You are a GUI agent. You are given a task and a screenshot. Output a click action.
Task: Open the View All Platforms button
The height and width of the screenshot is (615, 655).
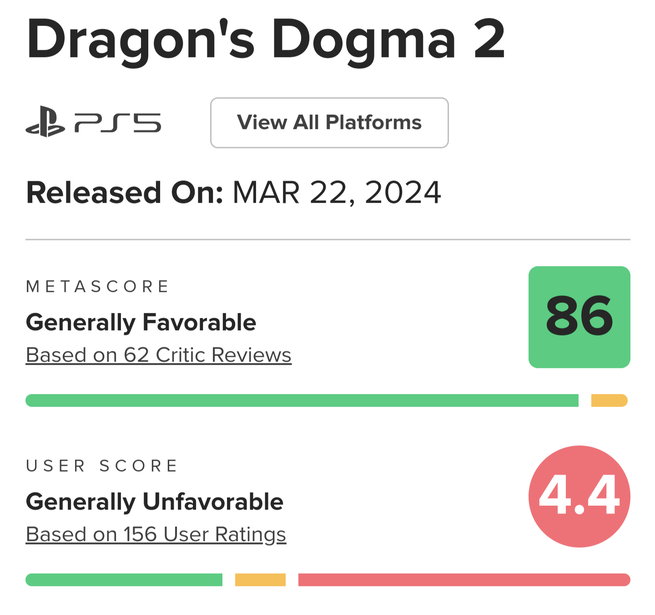pyautogui.click(x=329, y=123)
